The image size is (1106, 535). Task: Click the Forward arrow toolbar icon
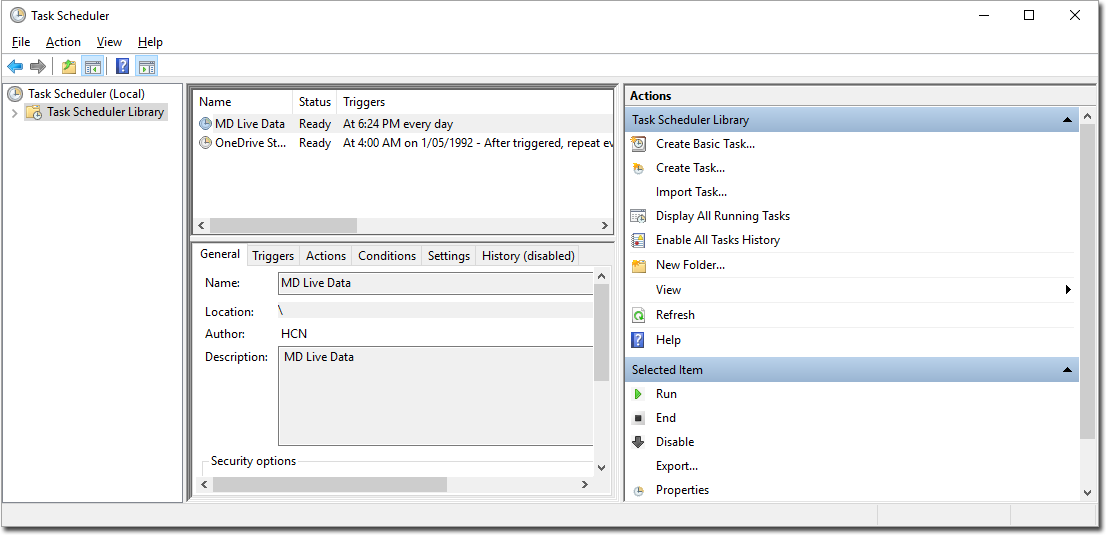[38, 67]
